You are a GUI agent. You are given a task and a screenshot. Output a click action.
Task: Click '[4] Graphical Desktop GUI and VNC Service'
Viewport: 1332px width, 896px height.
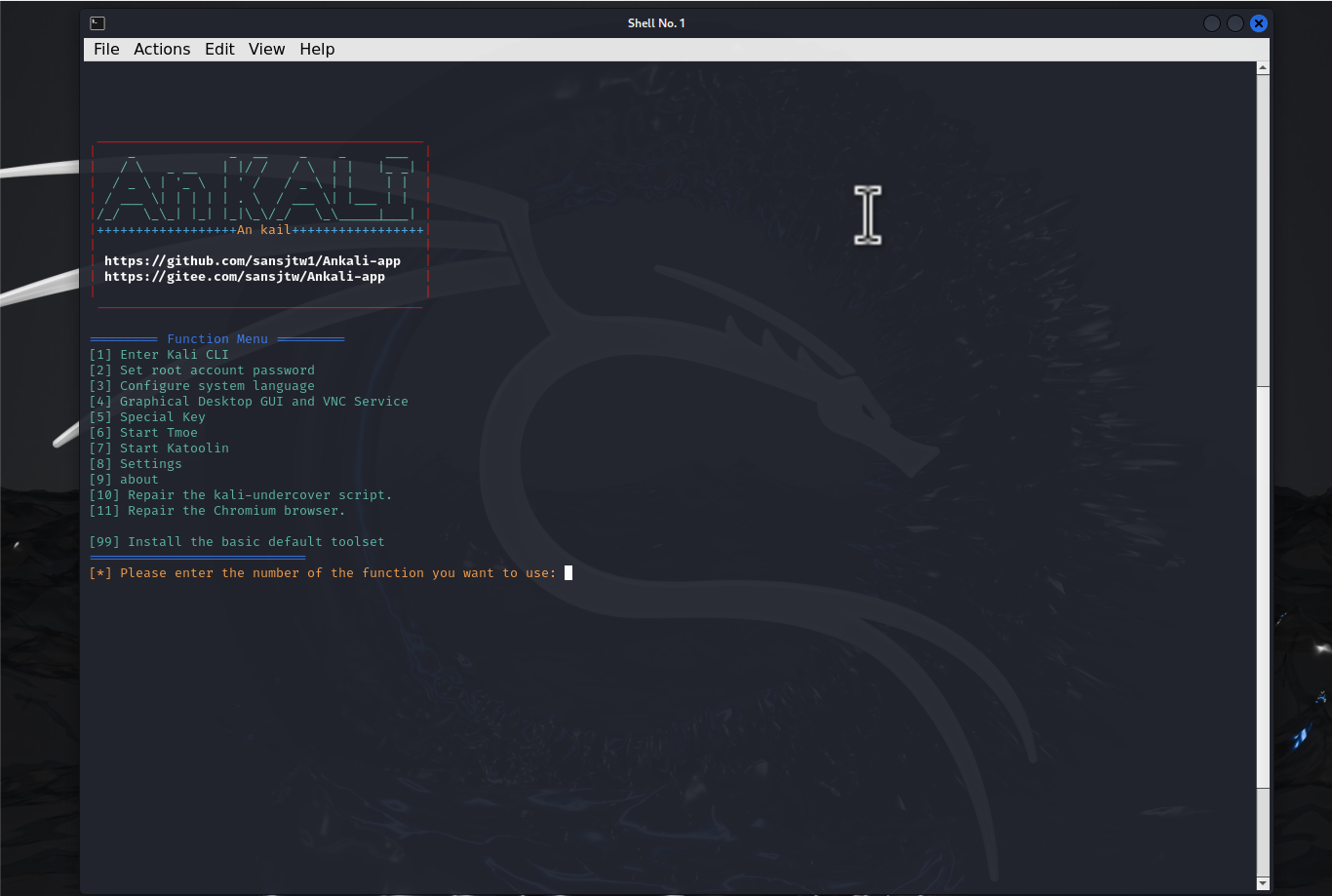tap(249, 402)
